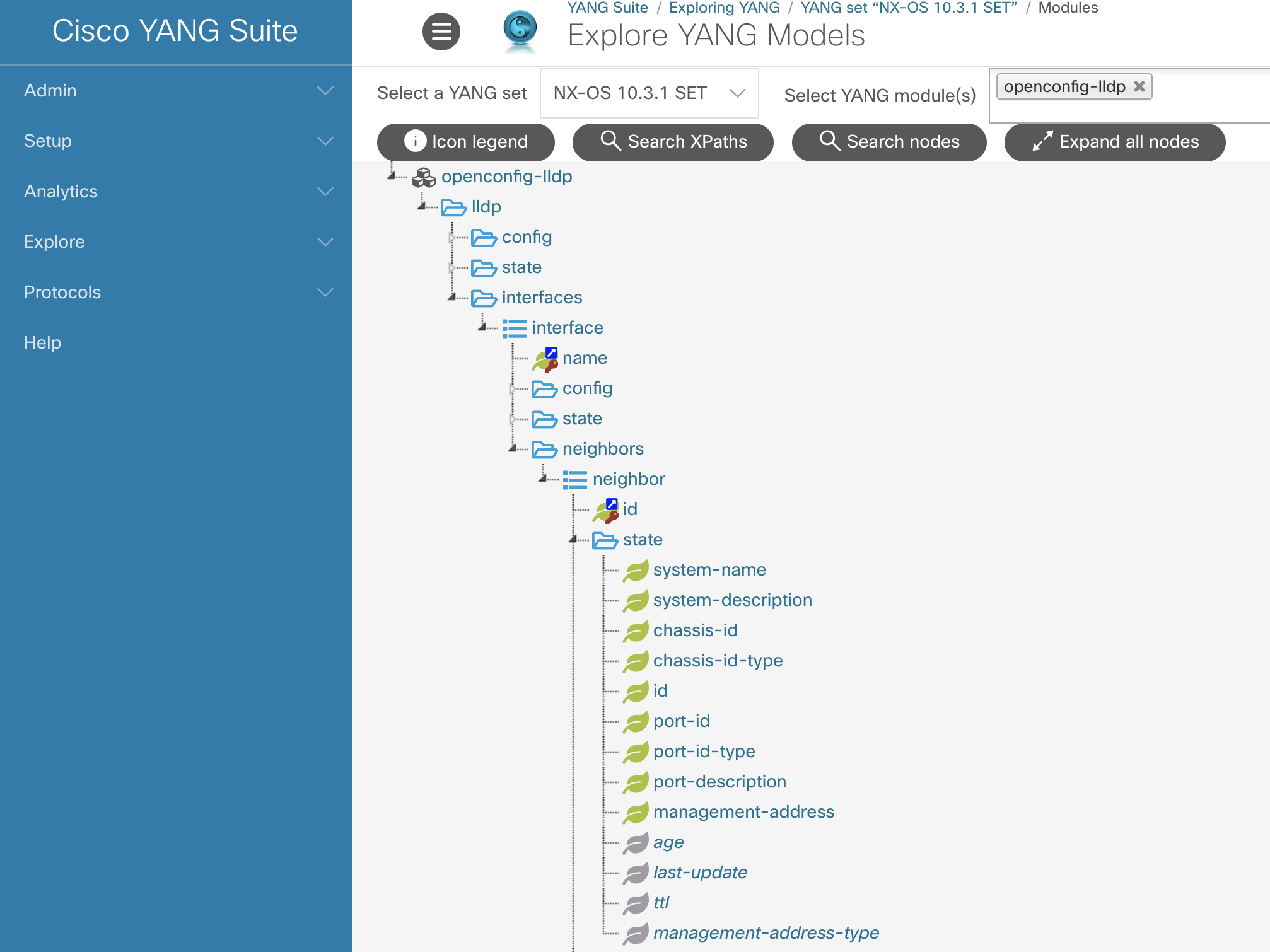
Task: Click the key leaf icon beside neighbor id
Action: point(605,511)
